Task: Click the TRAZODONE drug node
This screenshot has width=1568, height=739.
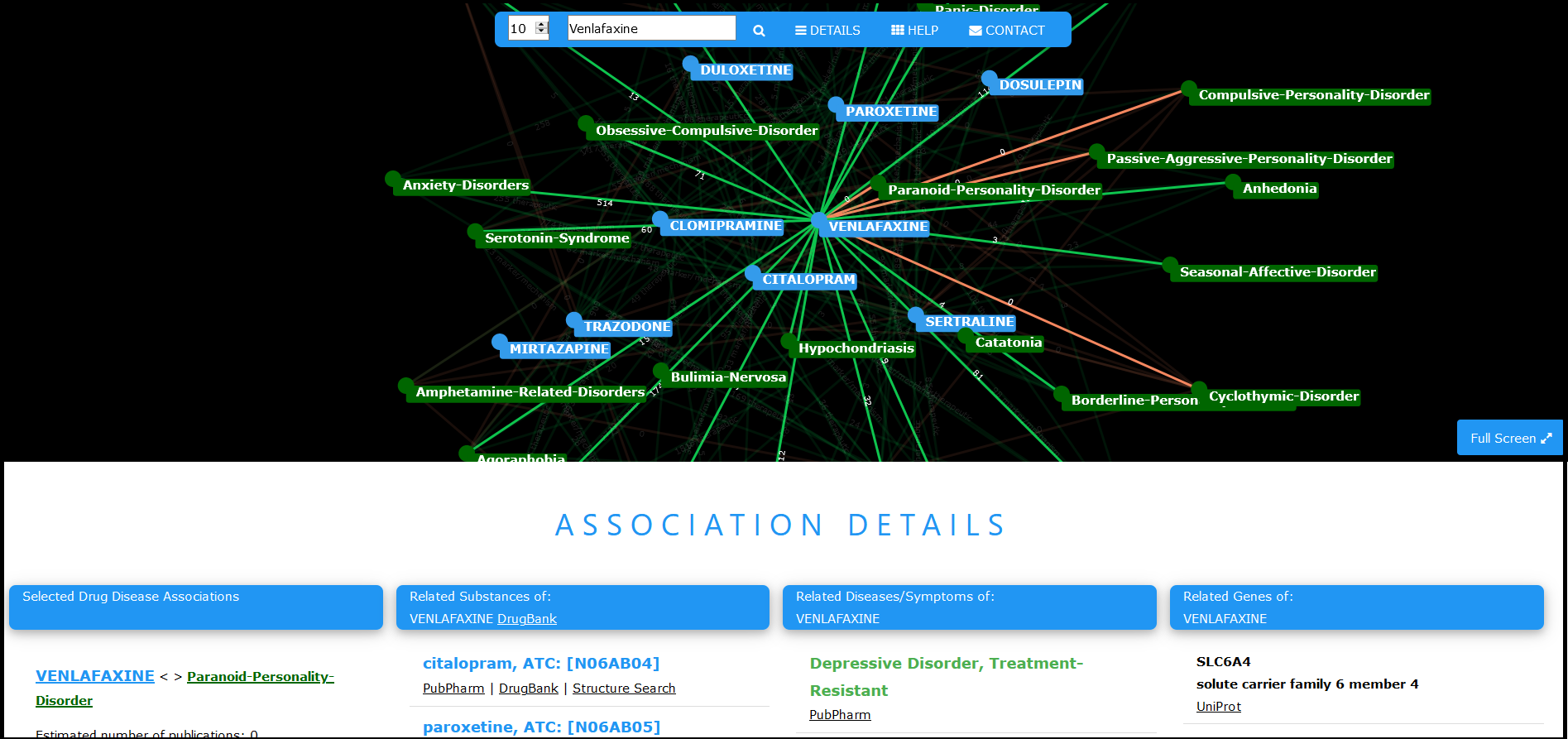Action: coord(626,327)
